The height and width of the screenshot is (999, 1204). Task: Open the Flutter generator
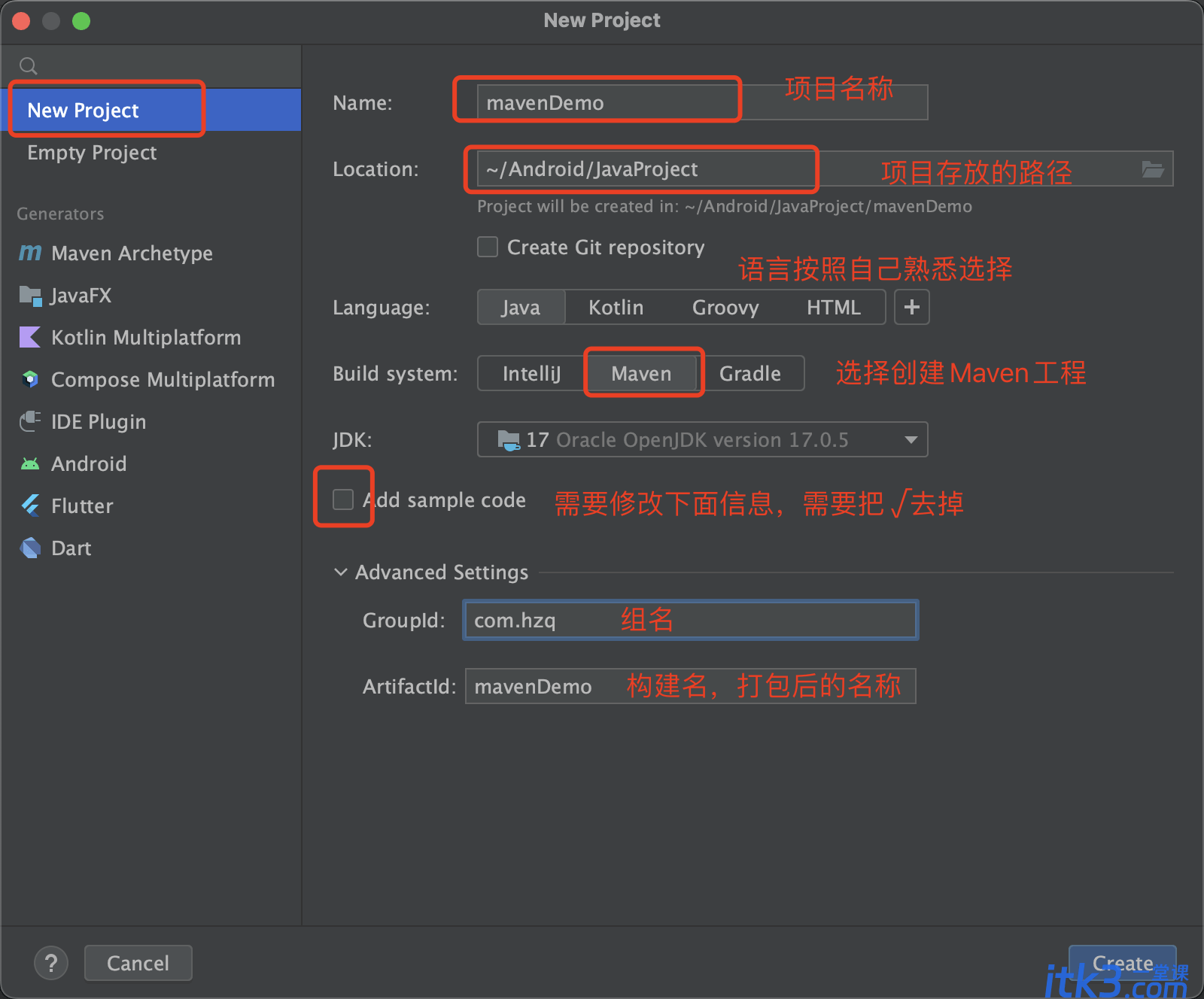point(150,506)
